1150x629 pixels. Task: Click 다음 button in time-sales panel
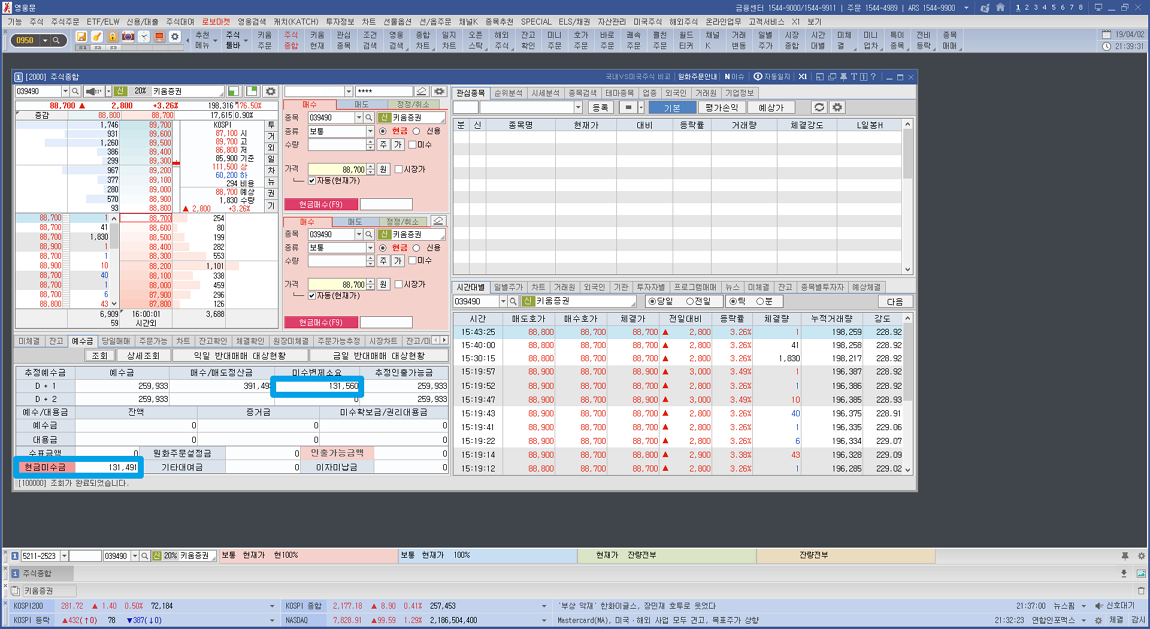coord(895,301)
